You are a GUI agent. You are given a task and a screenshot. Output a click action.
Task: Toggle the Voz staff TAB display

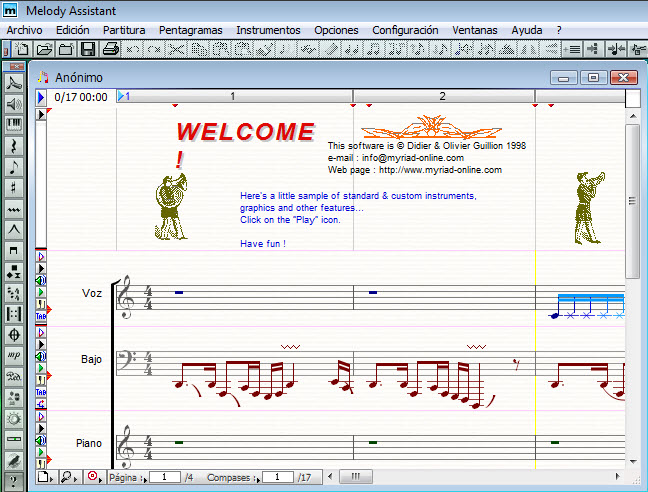[x=40, y=316]
